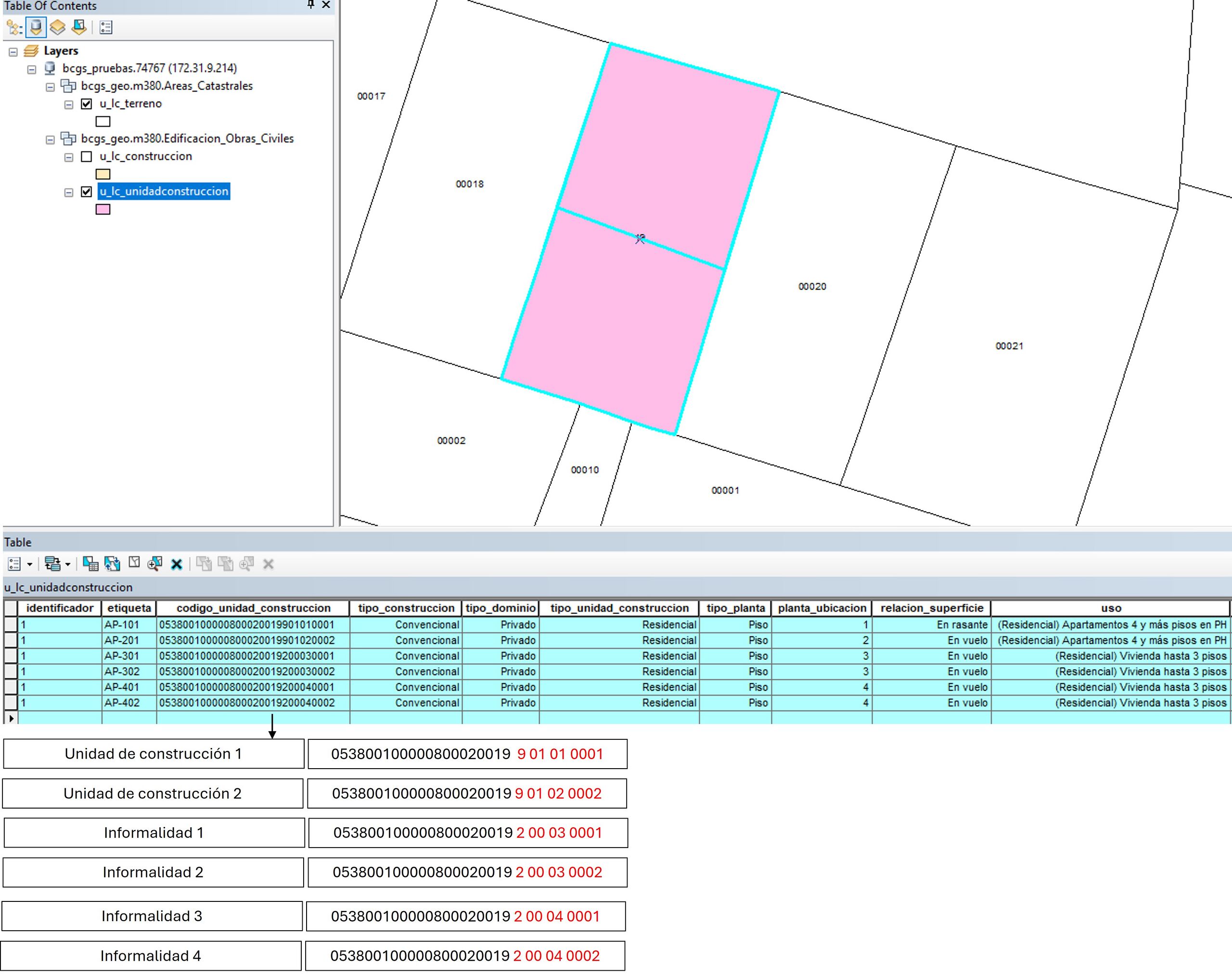Switch TOC to List By Selection
The image size is (1232, 975).
[79, 27]
